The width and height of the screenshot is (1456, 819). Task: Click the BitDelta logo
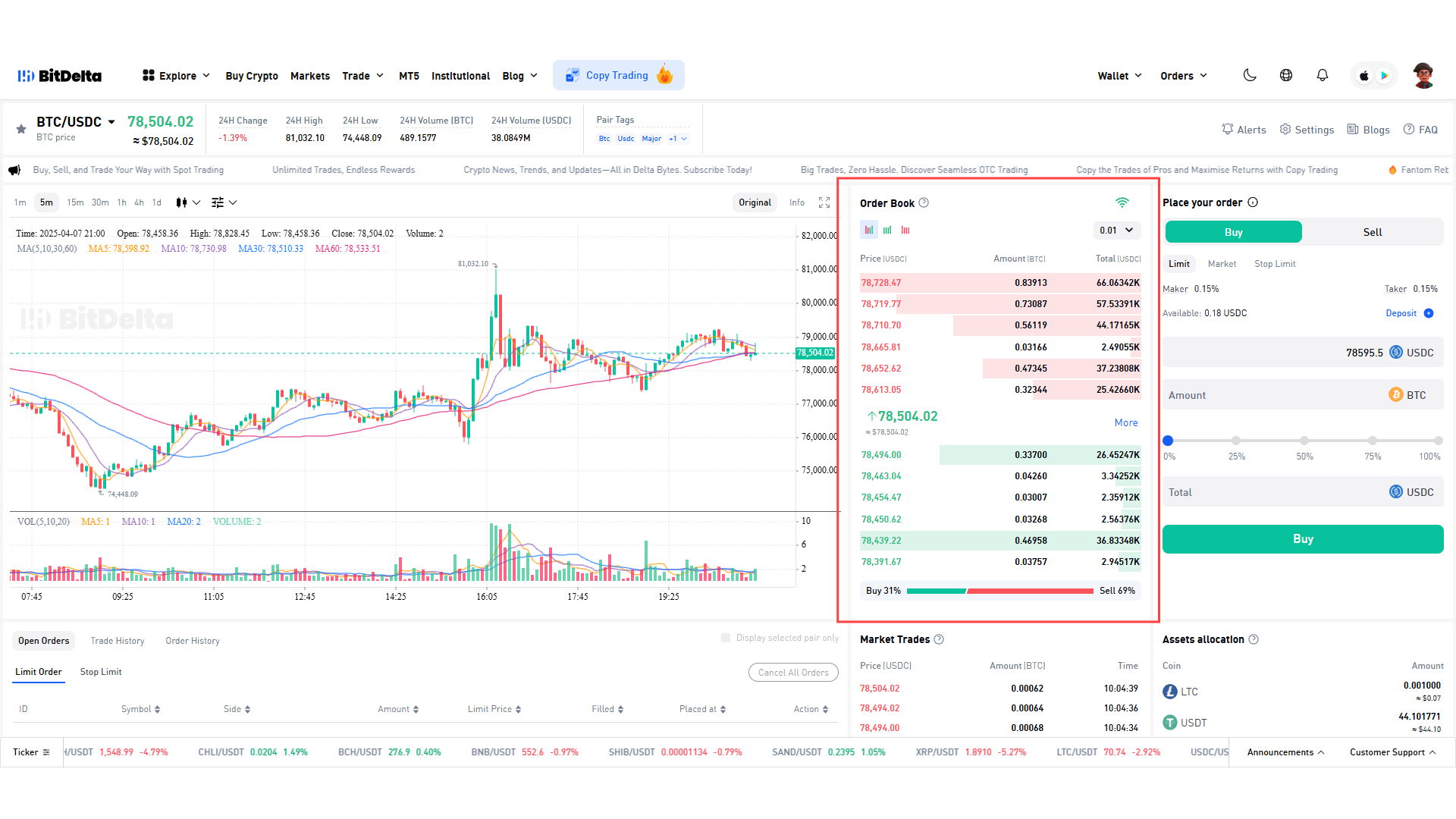point(60,76)
